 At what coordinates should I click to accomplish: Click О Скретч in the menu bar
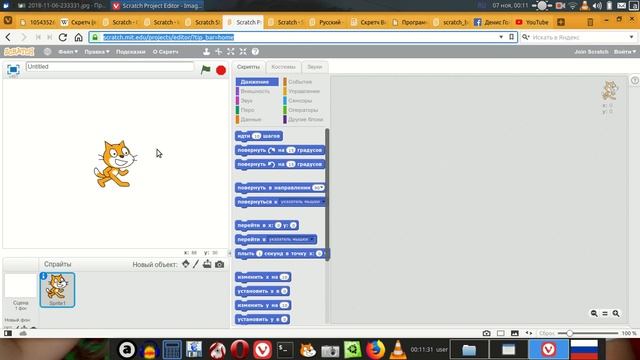[165, 51]
